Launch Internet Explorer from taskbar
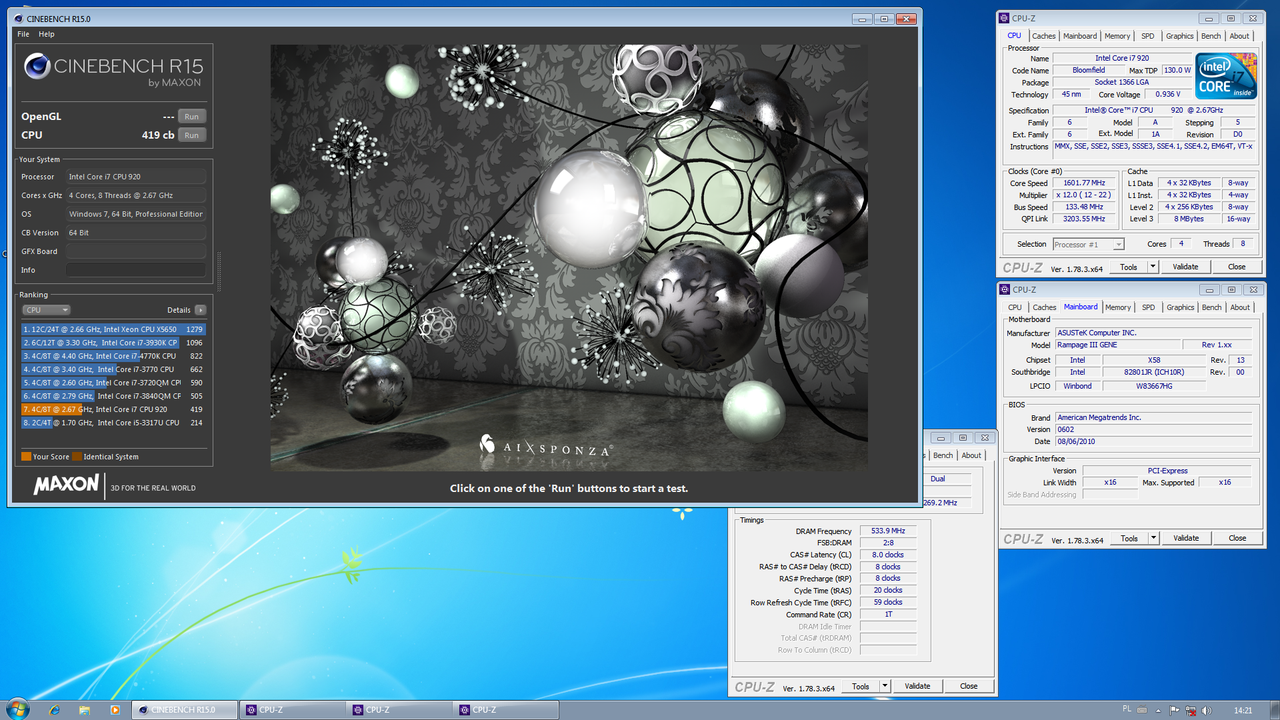 pyautogui.click(x=54, y=710)
